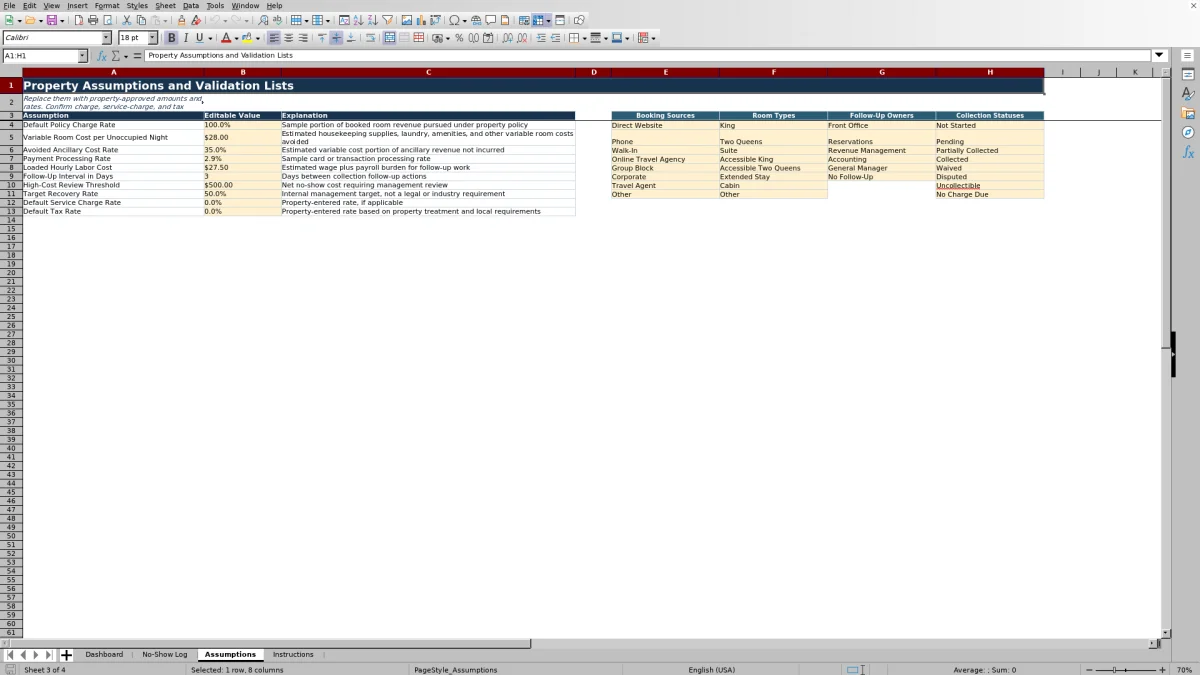Apply the yellow Background Color swatch
1200x675 pixels.
(248, 38)
